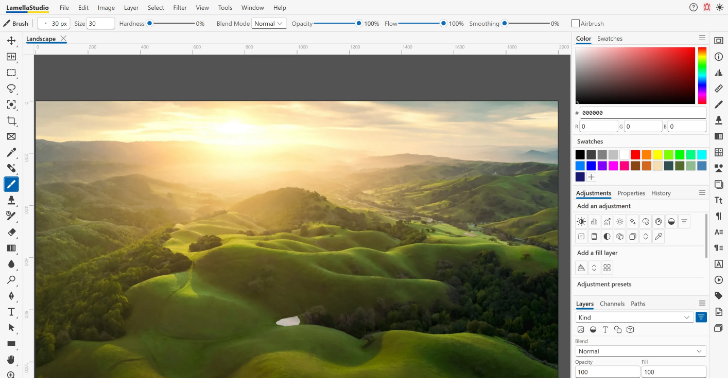
Task: Select the Path Selection arrow tool
Action: click(x=11, y=327)
